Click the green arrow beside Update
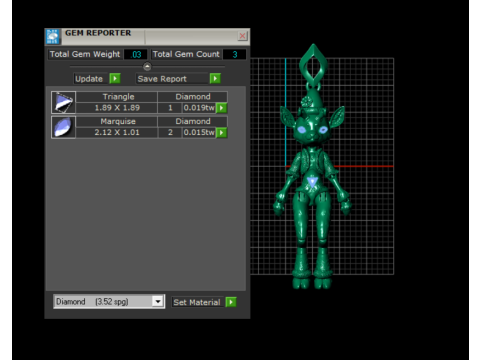Image resolution: width=480 pixels, height=360 pixels. point(115,79)
